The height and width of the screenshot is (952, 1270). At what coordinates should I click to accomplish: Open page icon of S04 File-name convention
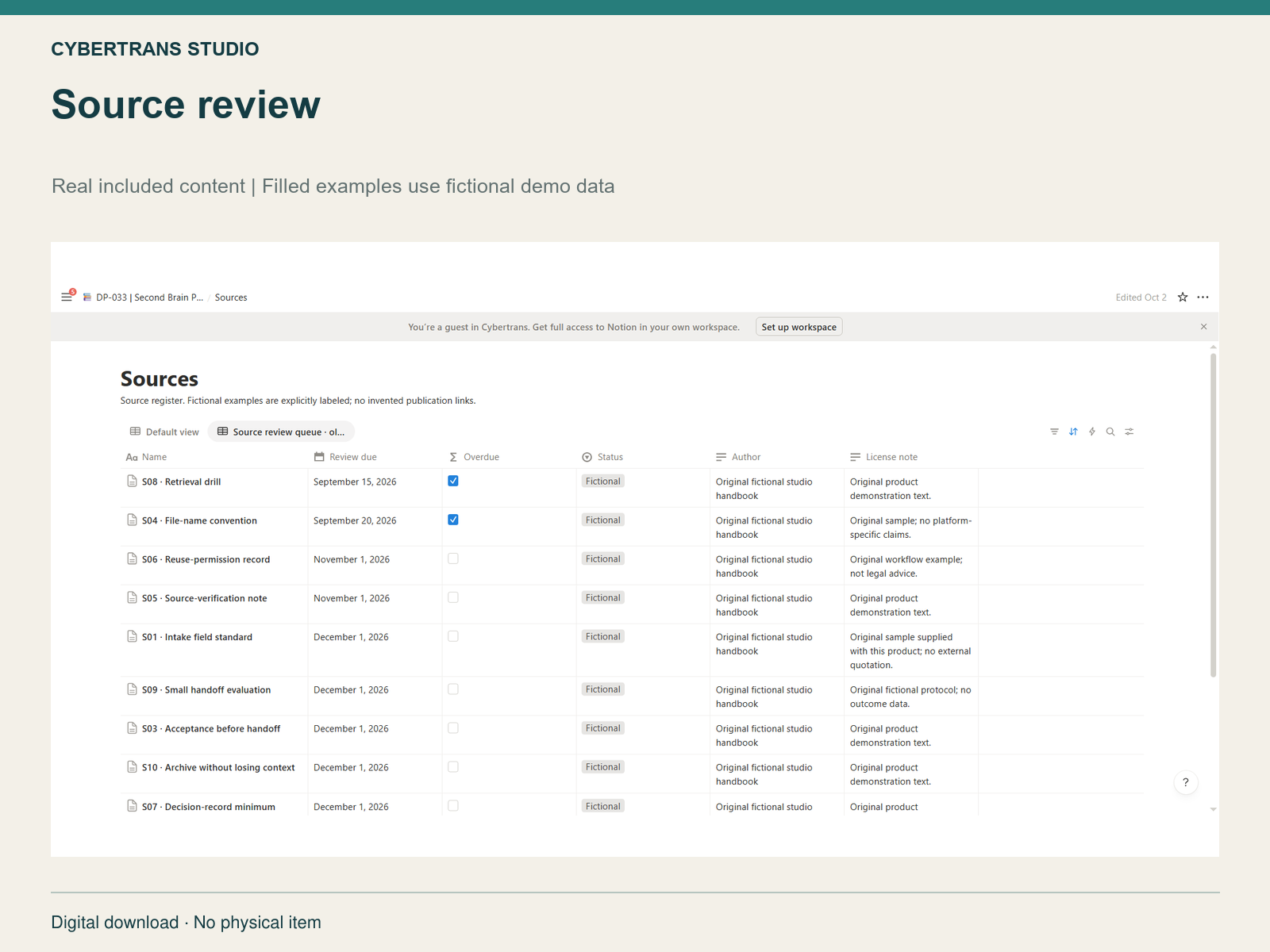[x=133, y=520]
